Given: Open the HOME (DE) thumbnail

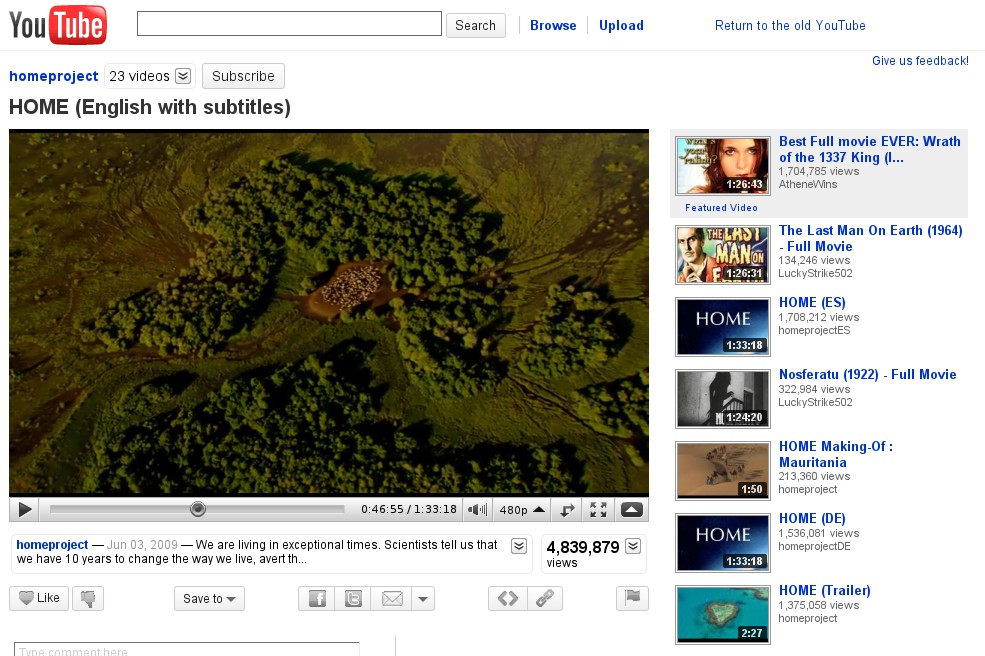Looking at the screenshot, I should tap(722, 543).
